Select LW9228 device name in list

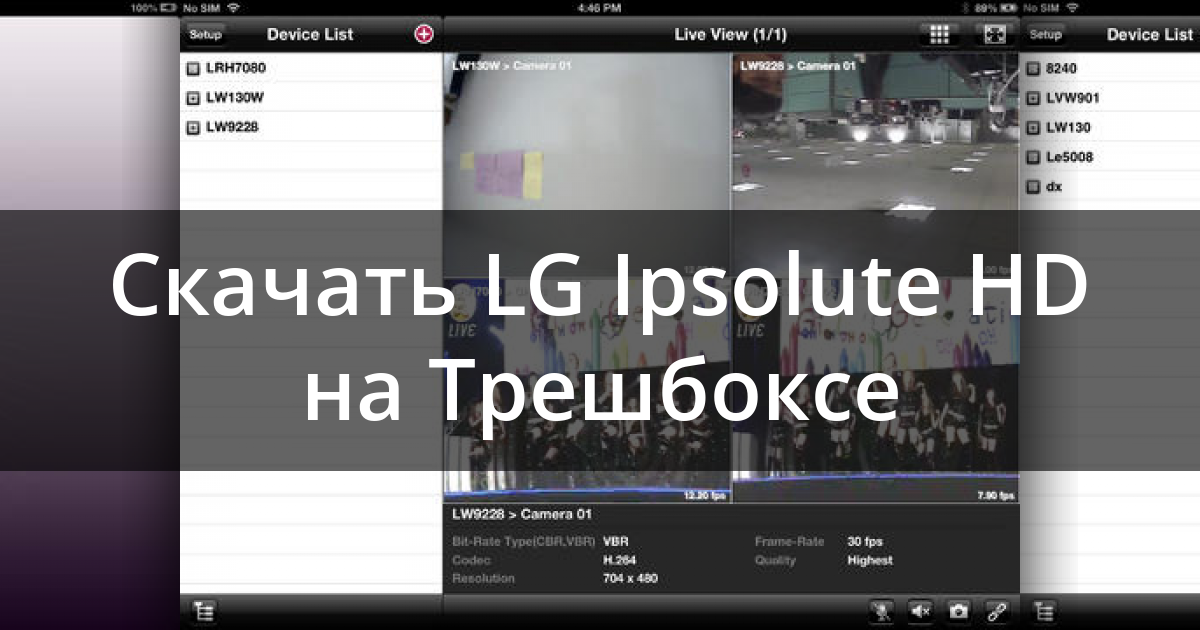(233, 127)
